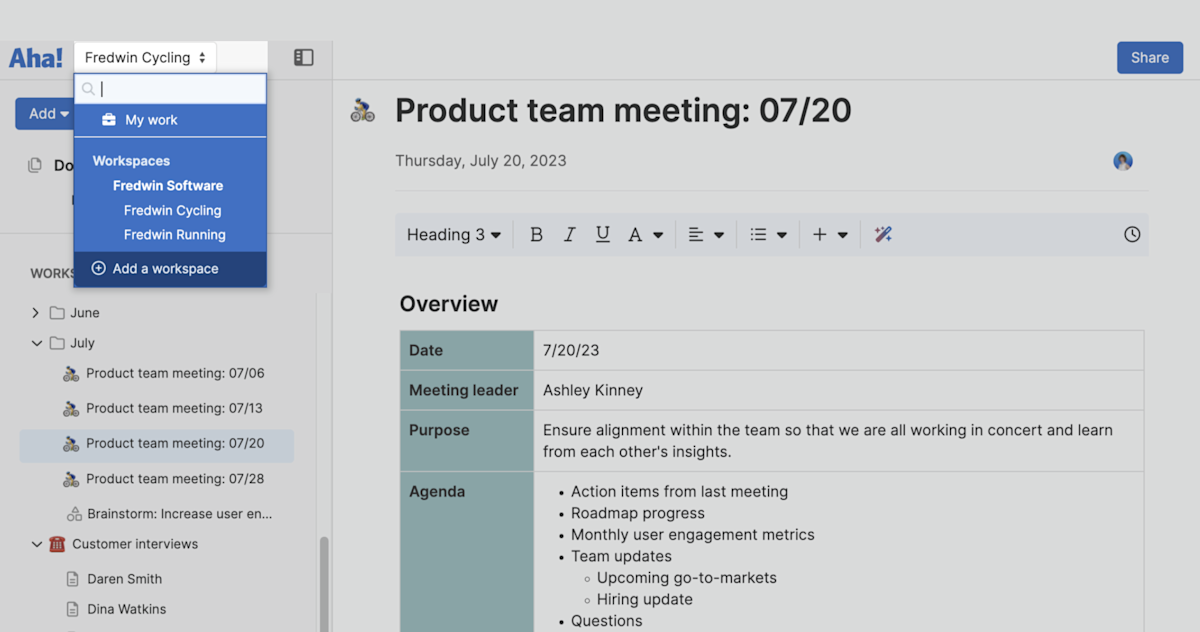View note history via the clock icon
1200x632 pixels.
point(1131,234)
